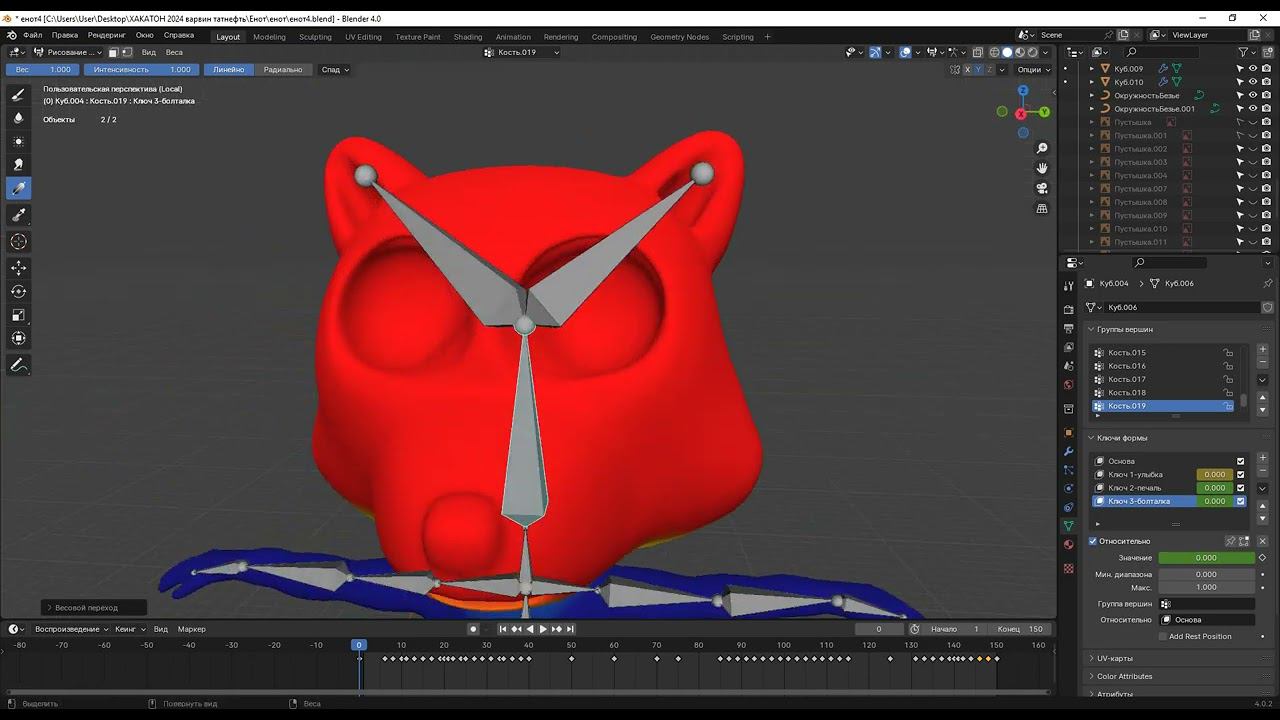Open the Файл menu
Image resolution: width=1280 pixels, height=720 pixels.
coord(33,35)
